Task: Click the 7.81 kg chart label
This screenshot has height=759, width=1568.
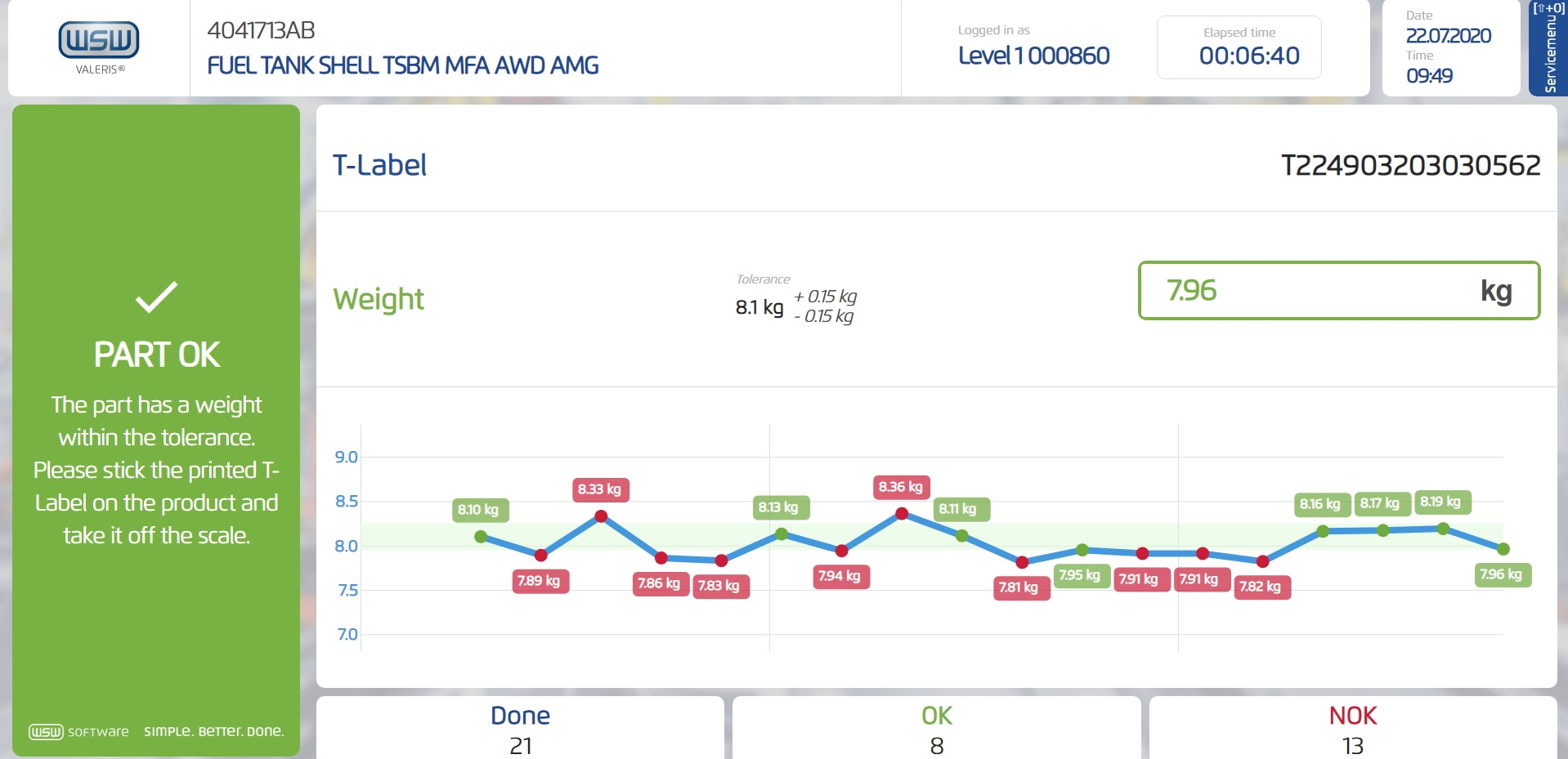Action: (1019, 587)
